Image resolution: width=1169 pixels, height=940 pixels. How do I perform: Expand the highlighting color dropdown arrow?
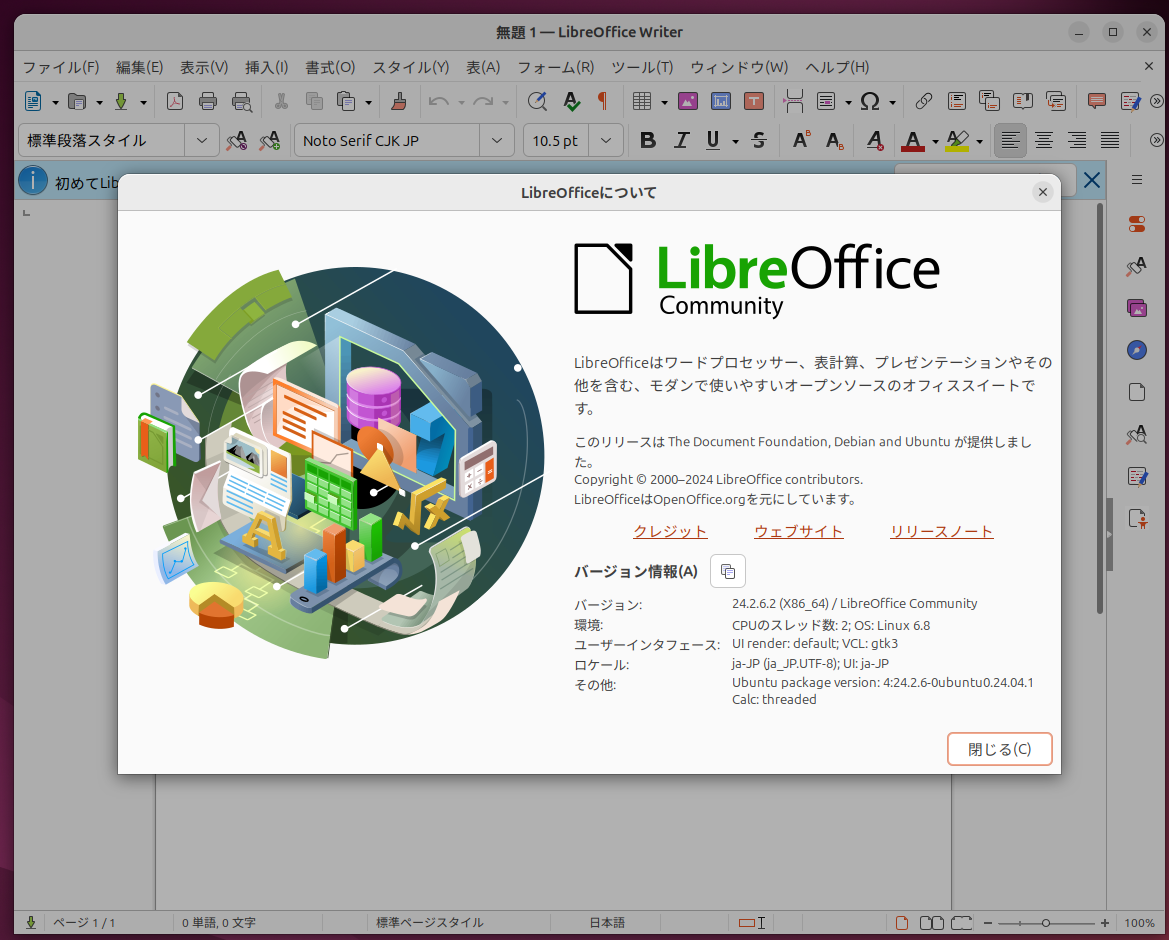tap(977, 141)
